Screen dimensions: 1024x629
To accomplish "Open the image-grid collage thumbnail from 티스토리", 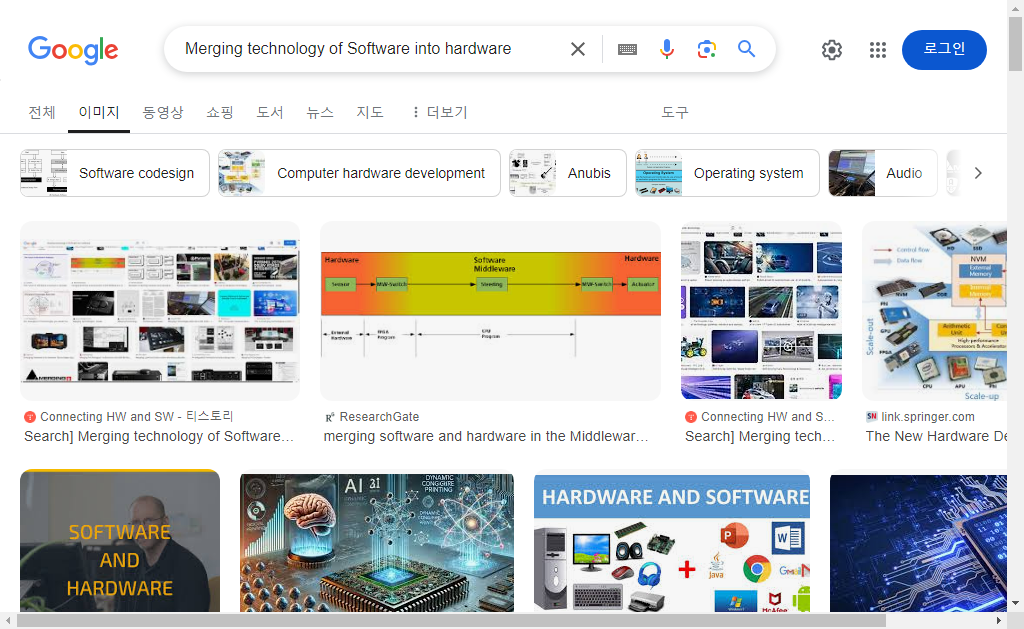I will tap(160, 311).
